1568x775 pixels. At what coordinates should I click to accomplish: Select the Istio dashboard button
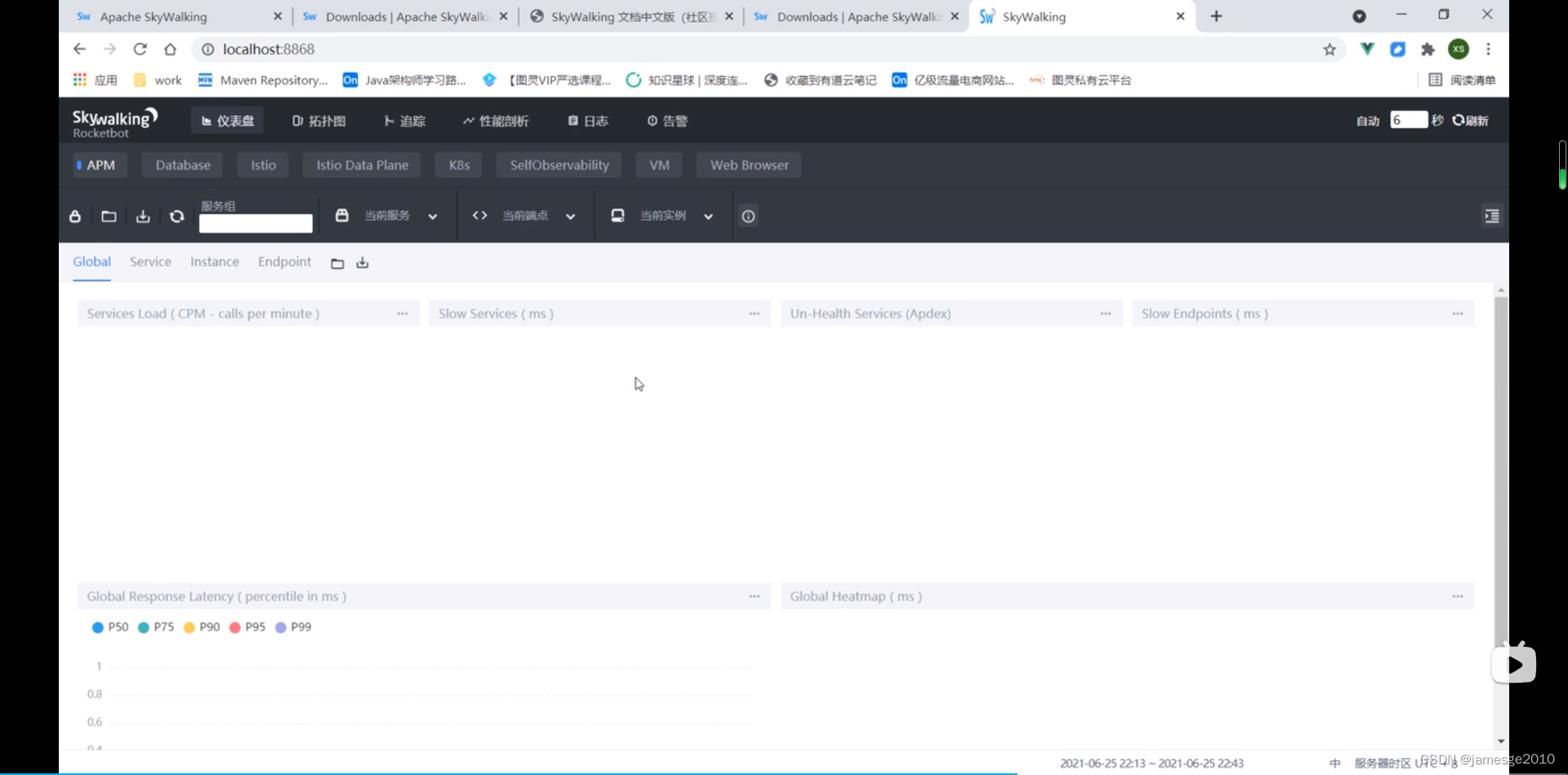263,165
